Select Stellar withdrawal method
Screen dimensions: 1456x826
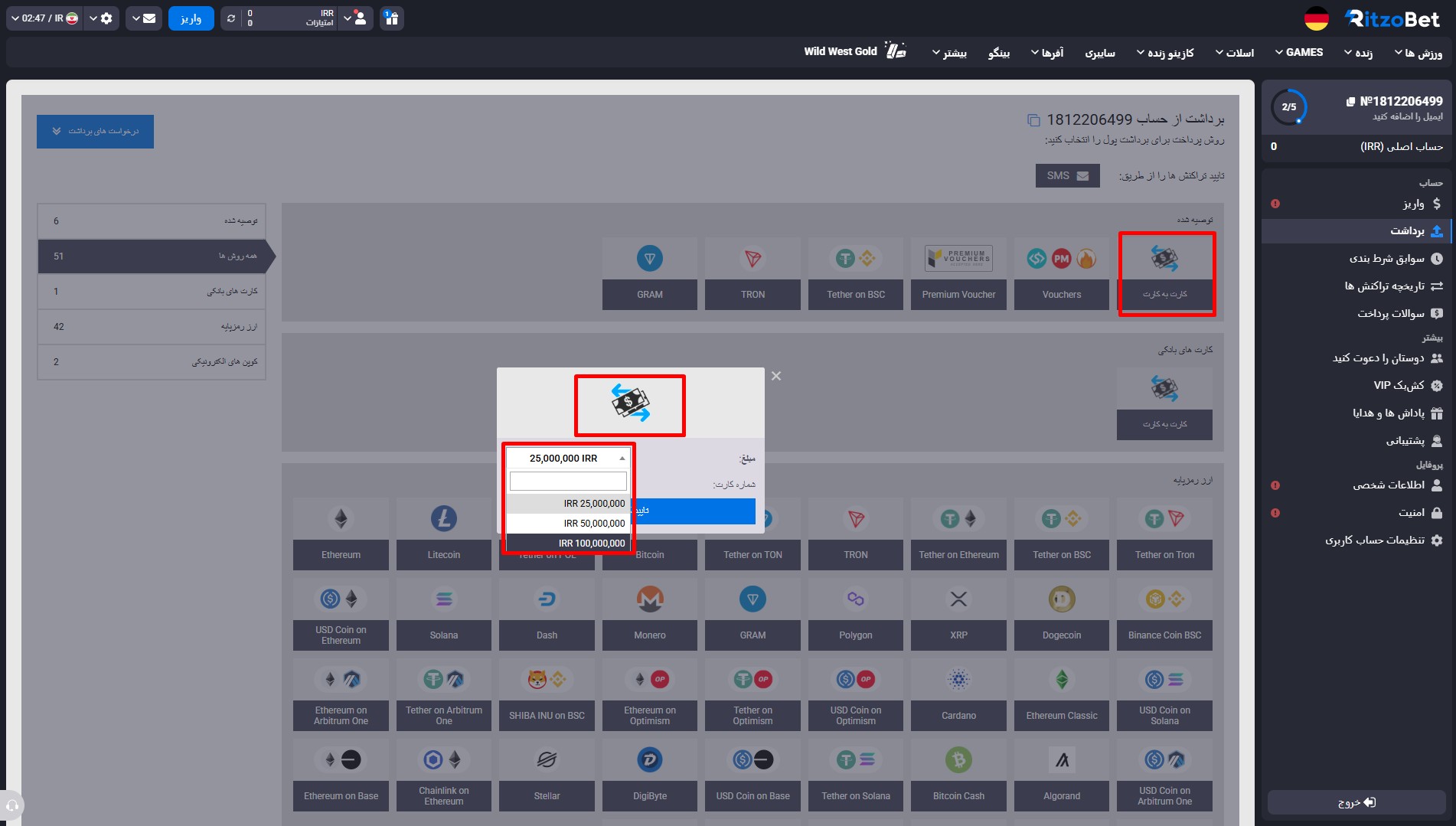pyautogui.click(x=547, y=775)
